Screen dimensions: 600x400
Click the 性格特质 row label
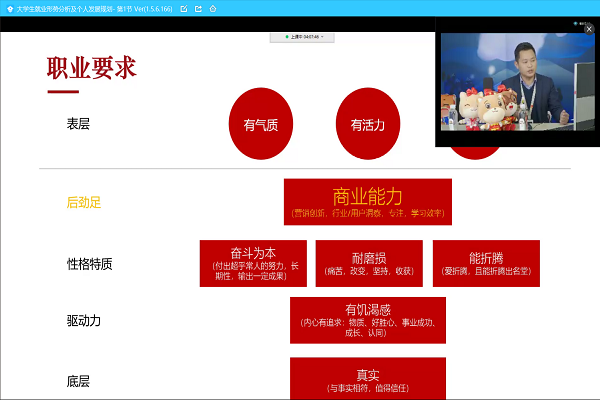89,264
